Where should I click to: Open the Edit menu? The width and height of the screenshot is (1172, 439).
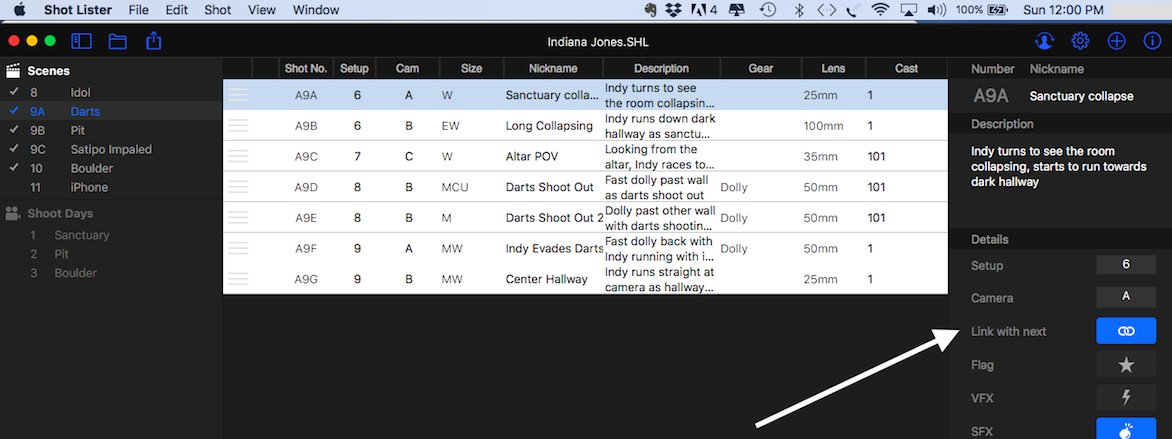176,10
